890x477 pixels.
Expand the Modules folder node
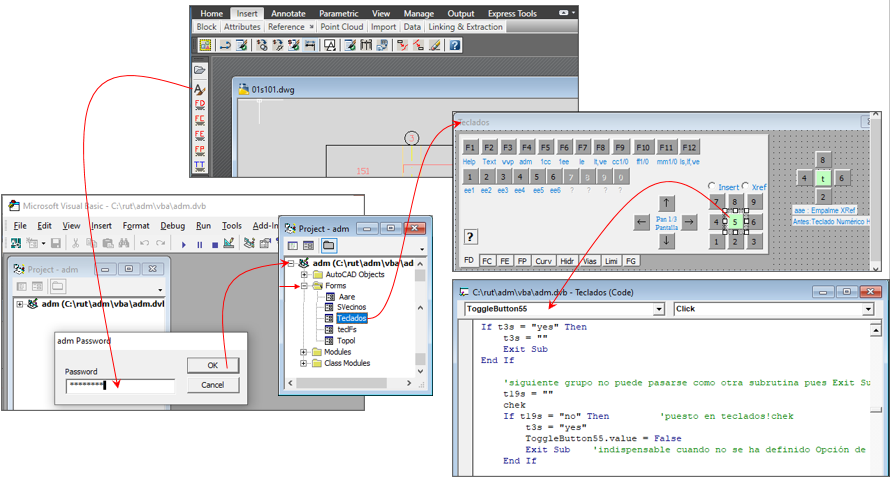tap(303, 352)
